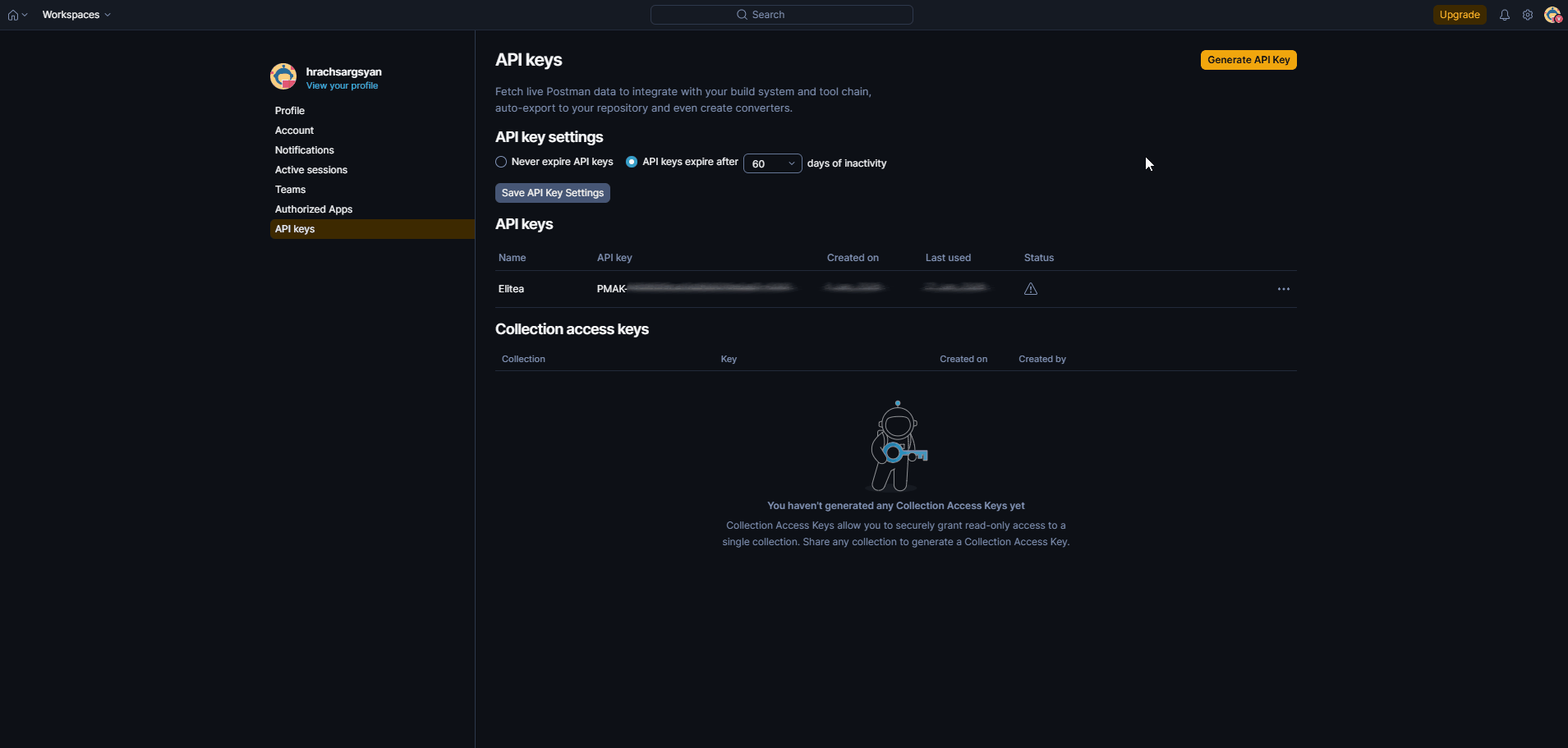
Task: Click into the Search field
Action: pos(821,15)
